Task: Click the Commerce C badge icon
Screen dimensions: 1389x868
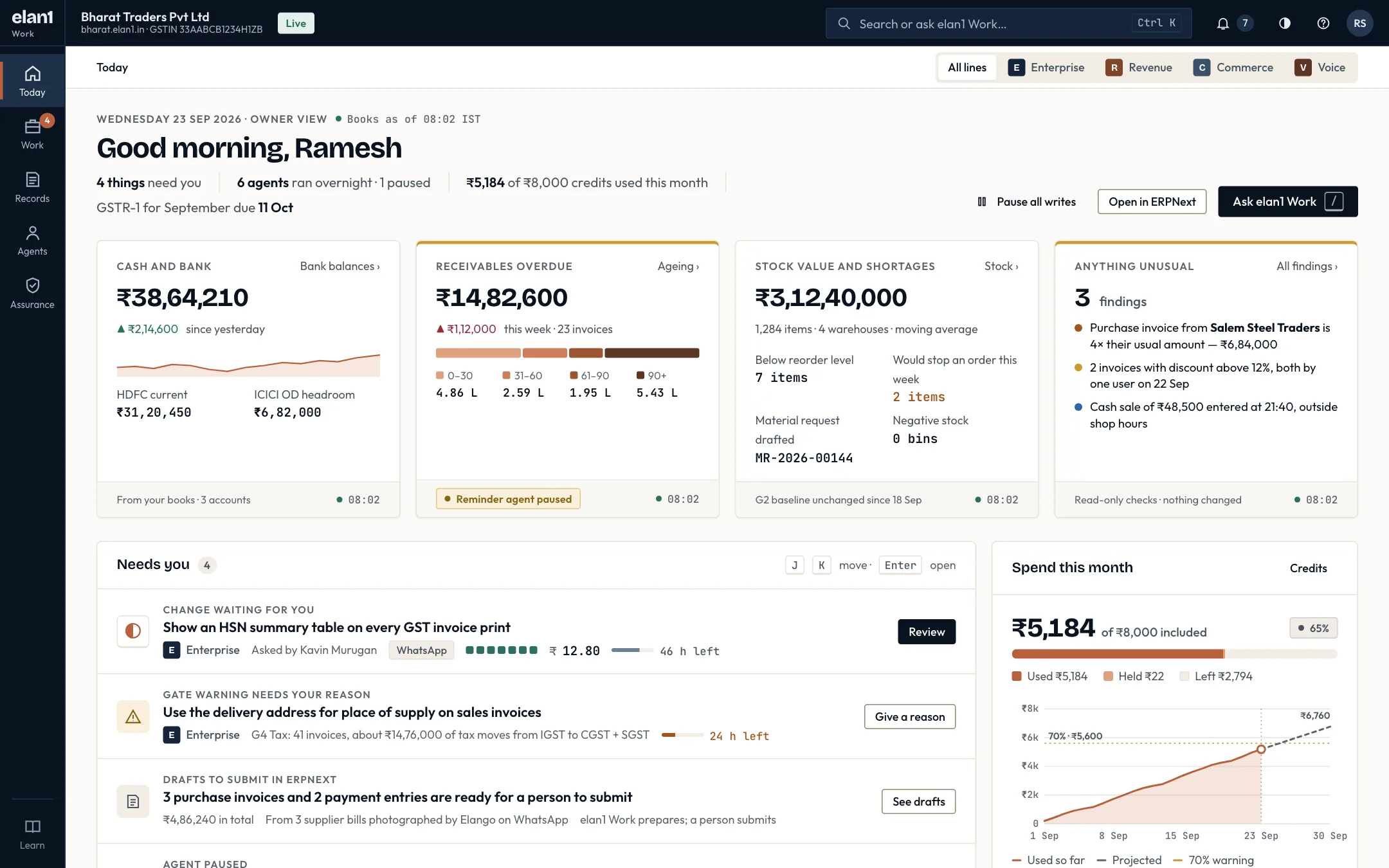Action: click(x=1201, y=68)
